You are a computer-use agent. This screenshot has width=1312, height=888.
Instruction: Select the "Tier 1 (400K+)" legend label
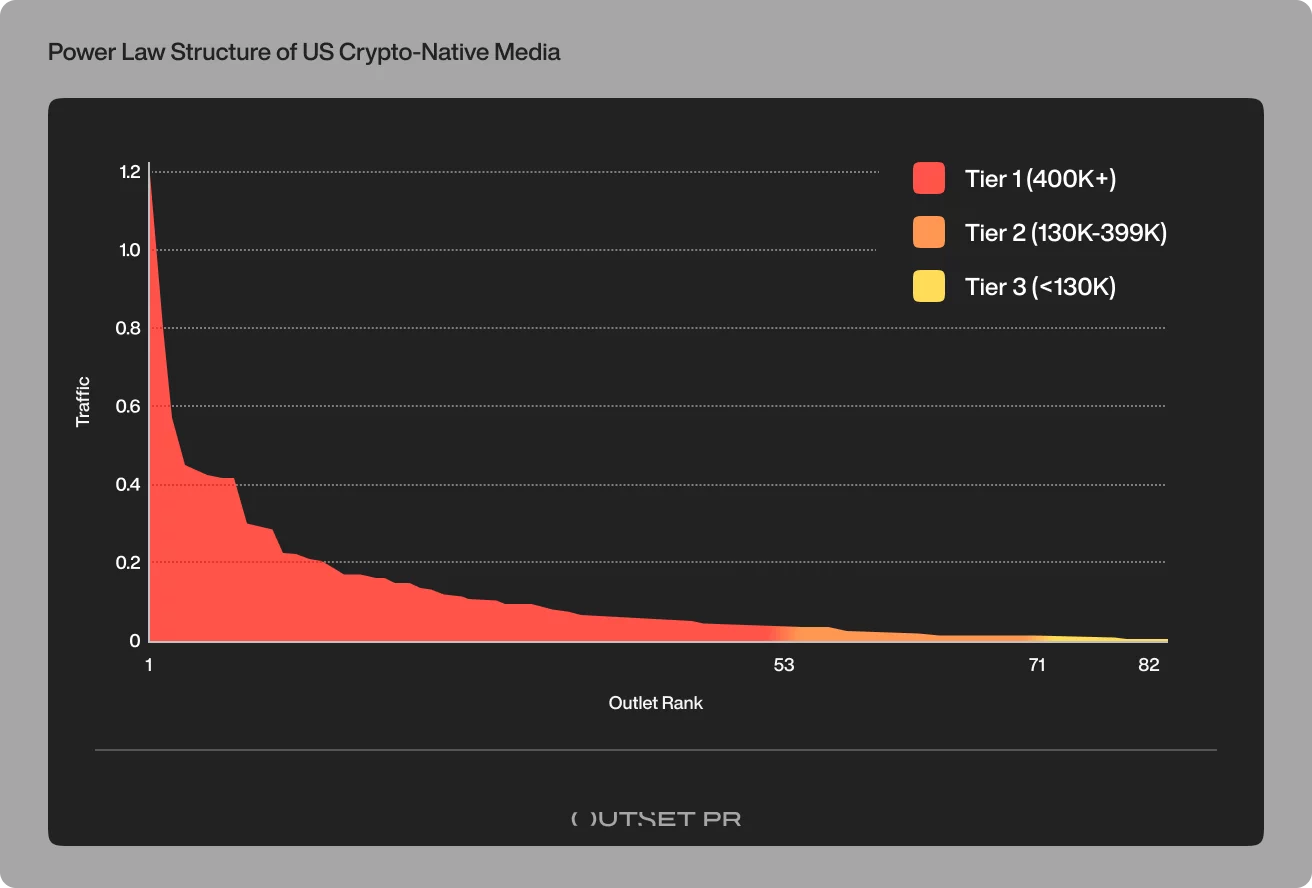click(1040, 179)
